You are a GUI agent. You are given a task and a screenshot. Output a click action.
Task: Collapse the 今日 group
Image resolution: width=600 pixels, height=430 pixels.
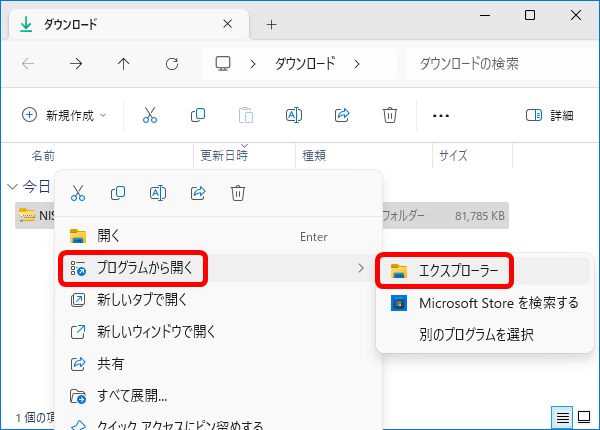click(12, 186)
